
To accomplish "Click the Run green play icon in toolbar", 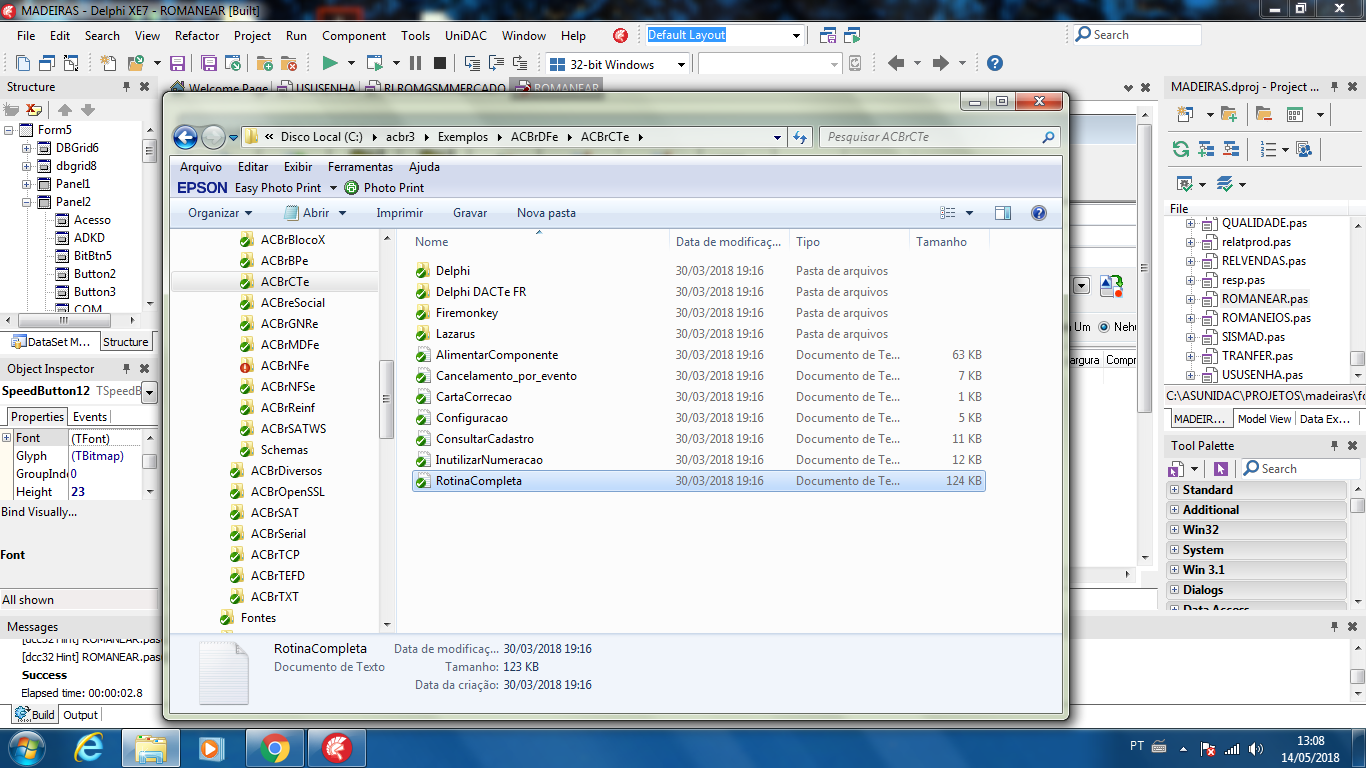I will click(x=330, y=63).
